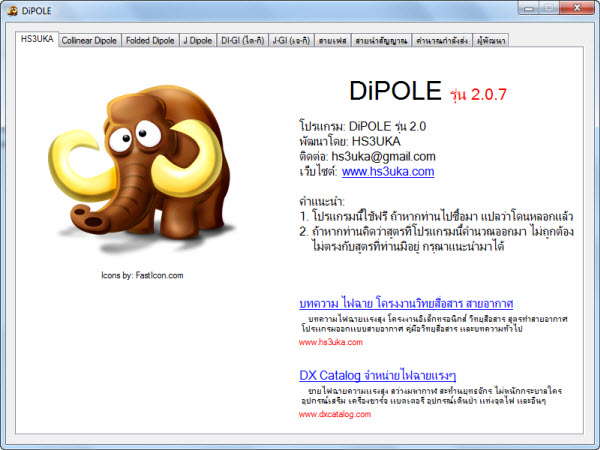Click the red www.dxcatalog.com URL text
Image resolution: width=600 pixels, height=450 pixels.
[x=335, y=414]
